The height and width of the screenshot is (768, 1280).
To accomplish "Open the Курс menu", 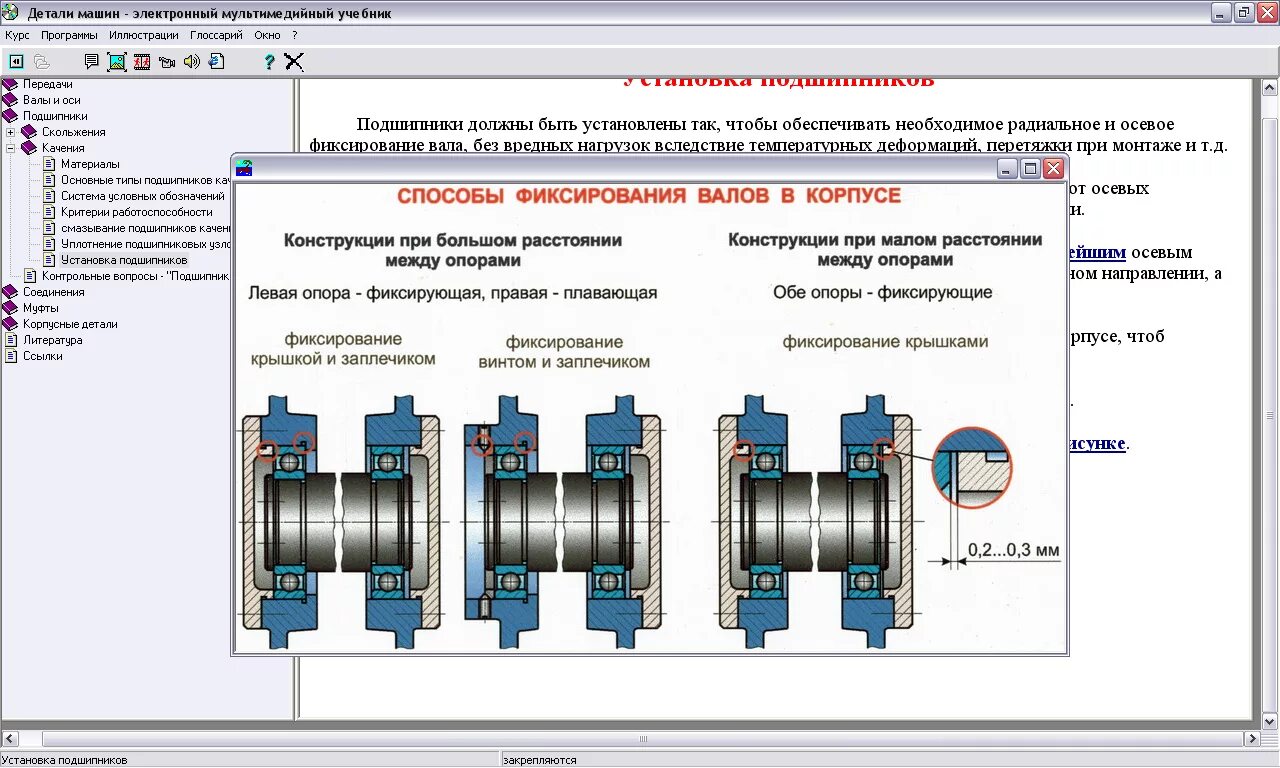I will click(17, 35).
